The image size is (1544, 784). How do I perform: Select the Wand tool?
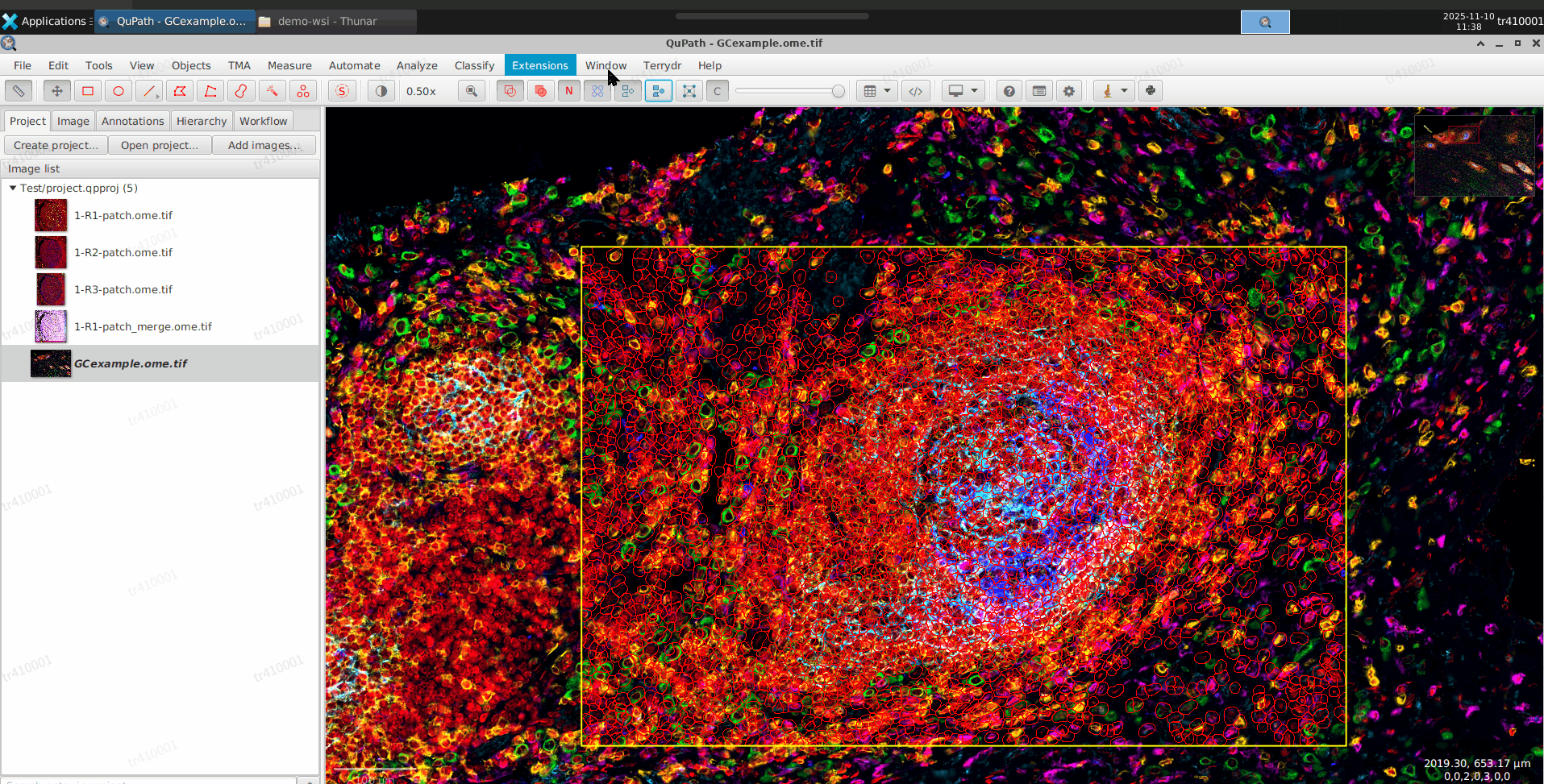point(272,91)
